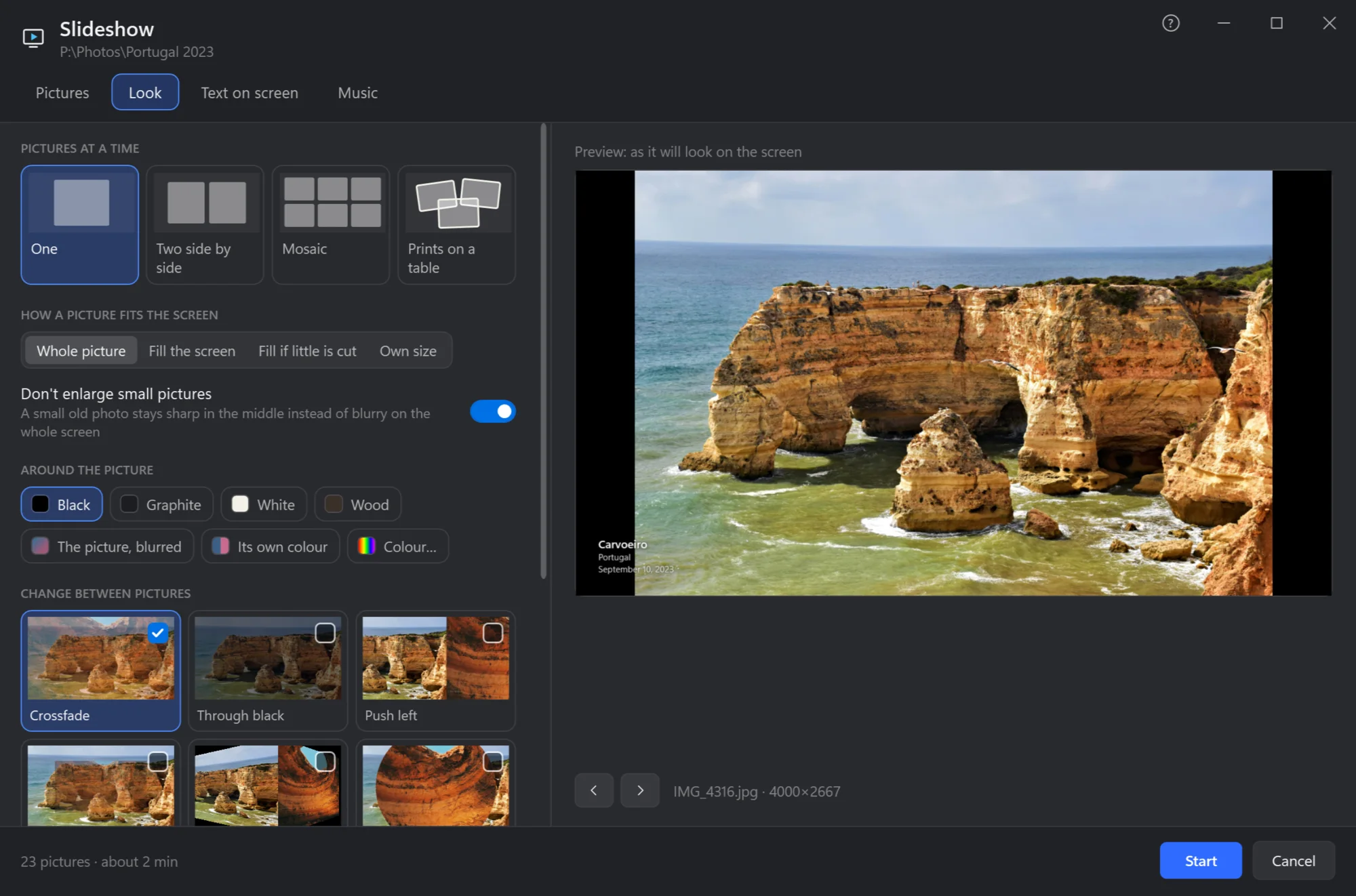Choose the Prints on a table layout
Screen dimensions: 1356x896
pos(457,224)
